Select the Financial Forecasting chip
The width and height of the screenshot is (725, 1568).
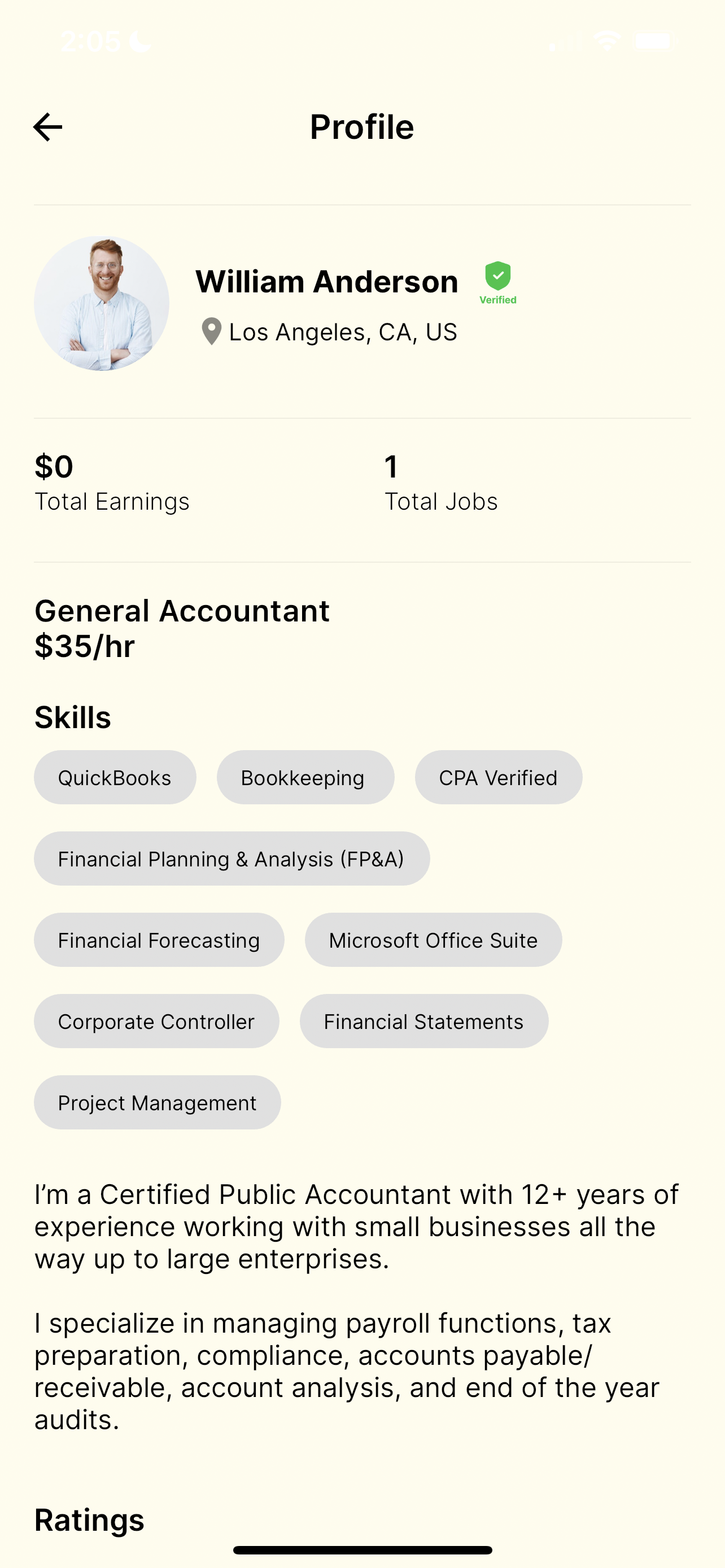(x=159, y=940)
